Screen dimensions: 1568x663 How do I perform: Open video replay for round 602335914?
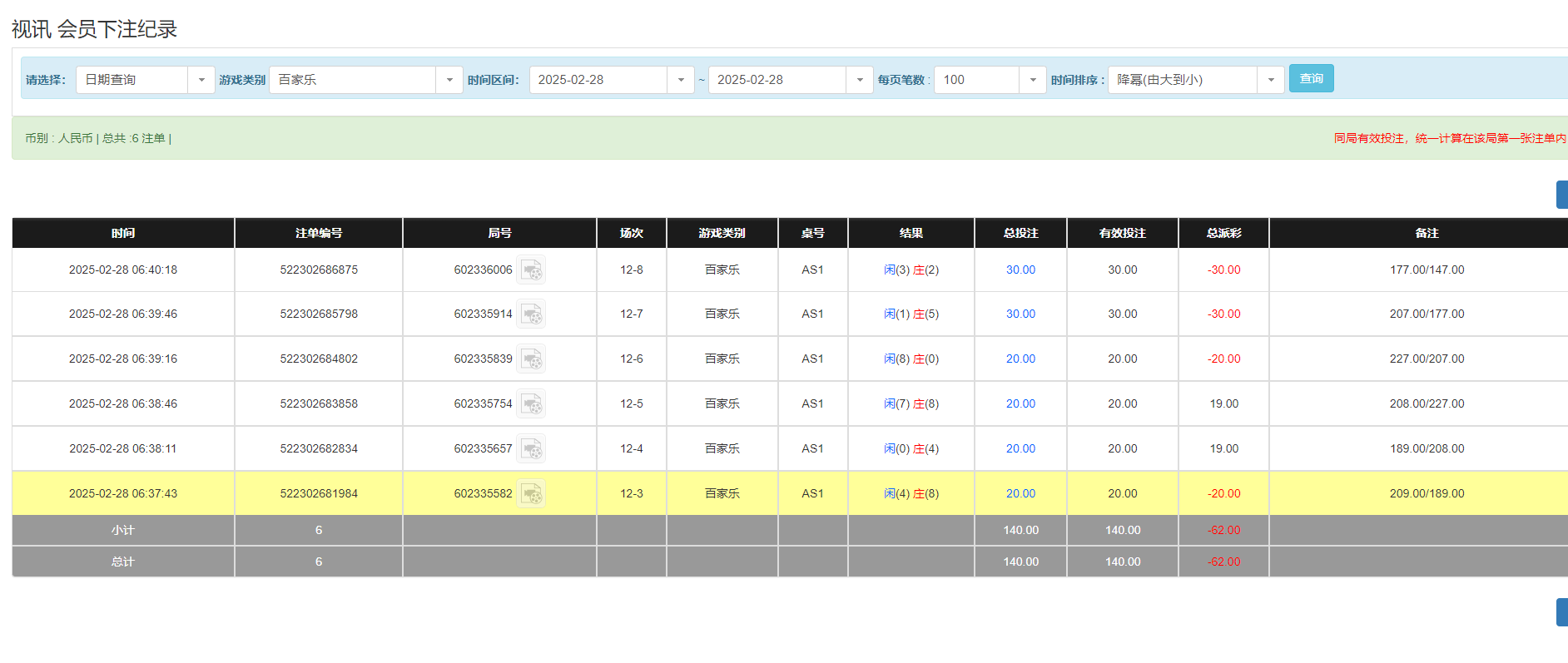(531, 314)
